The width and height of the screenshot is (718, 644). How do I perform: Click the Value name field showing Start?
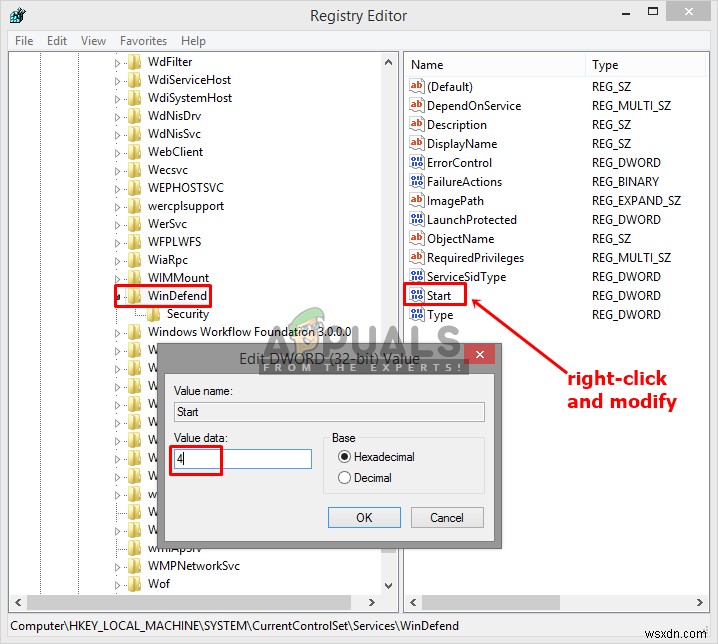329,412
